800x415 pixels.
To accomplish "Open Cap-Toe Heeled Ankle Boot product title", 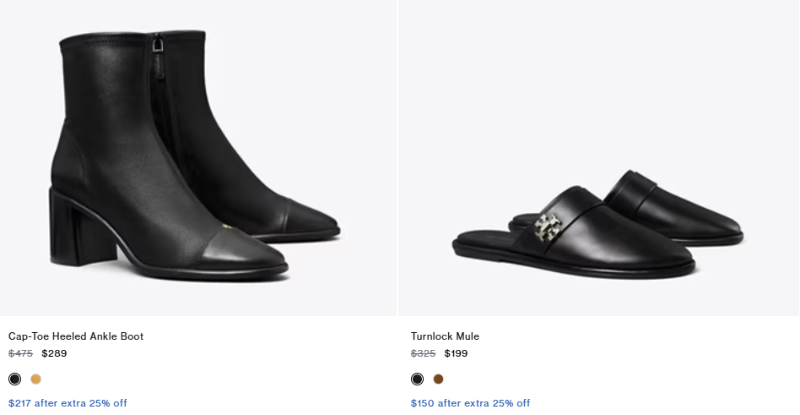I will coord(76,336).
